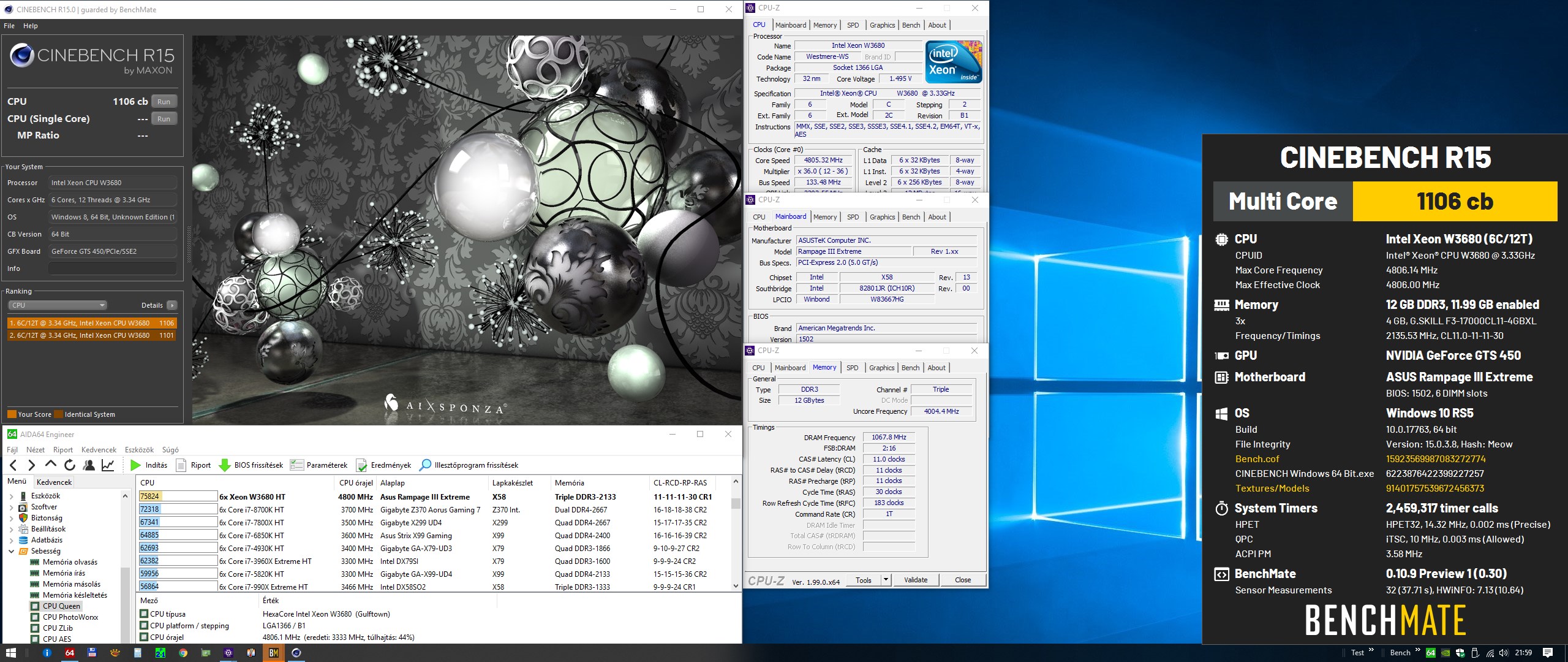Expand the Beállítások tree node
1568x662 pixels.
tap(11, 529)
